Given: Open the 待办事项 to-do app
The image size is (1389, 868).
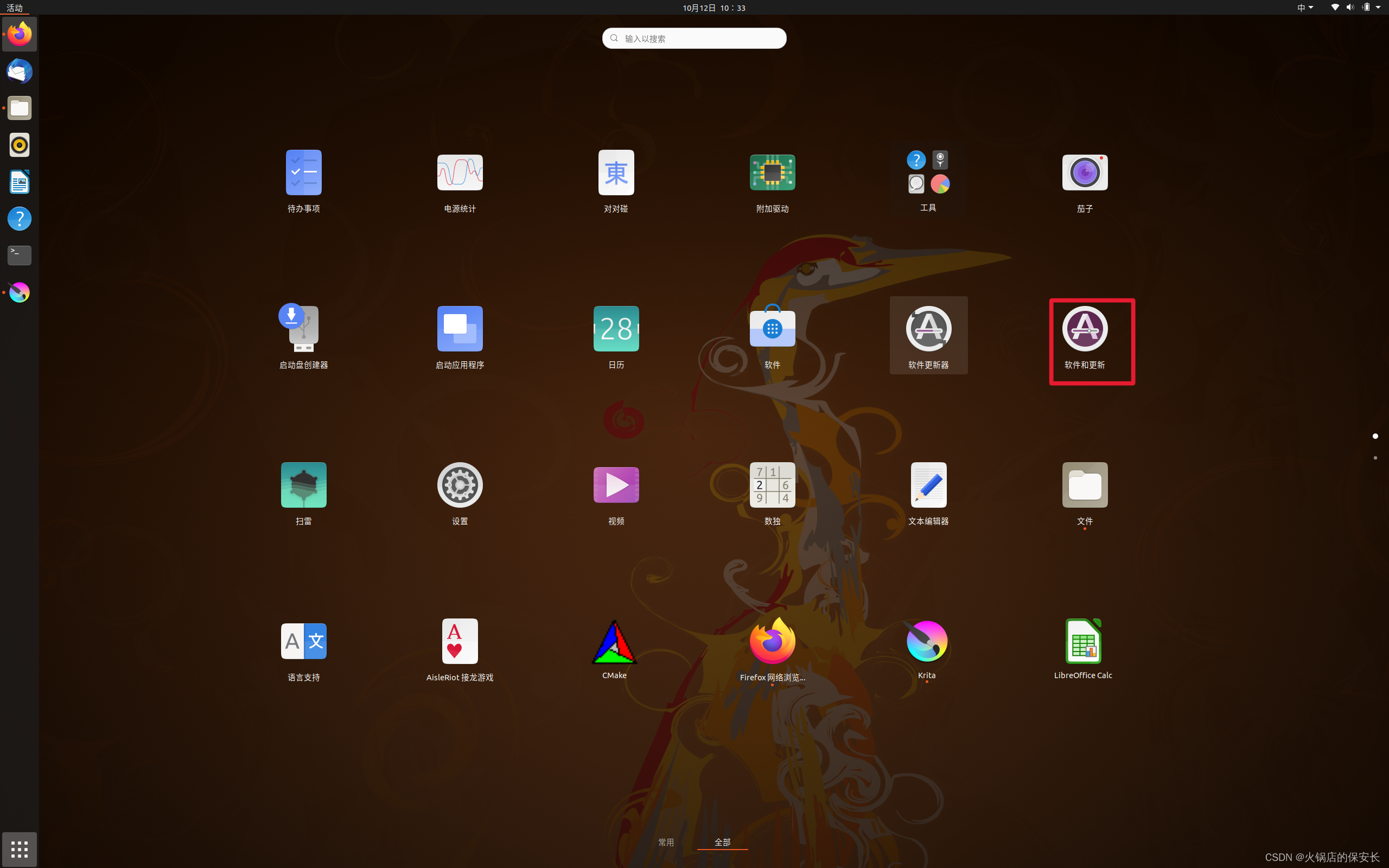Looking at the screenshot, I should point(304,181).
